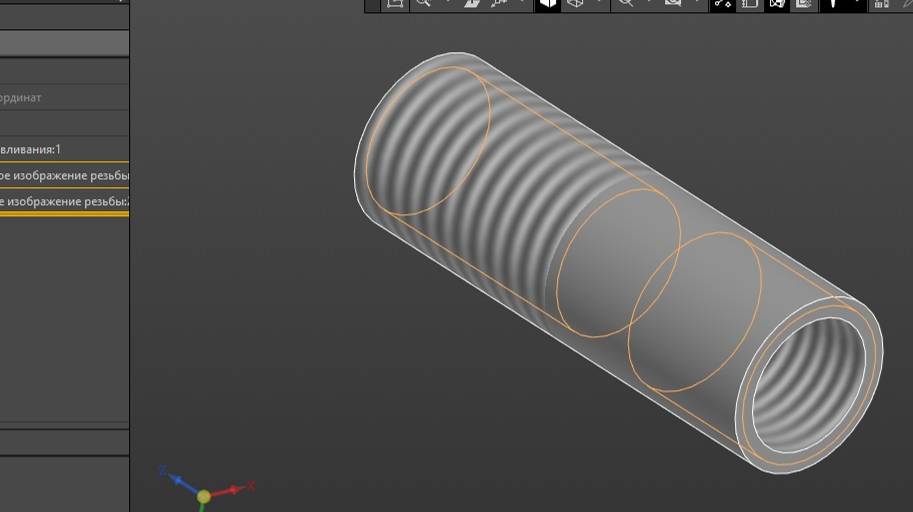
Task: Click the yellow origin sphere of the triad
Action: coord(203,496)
